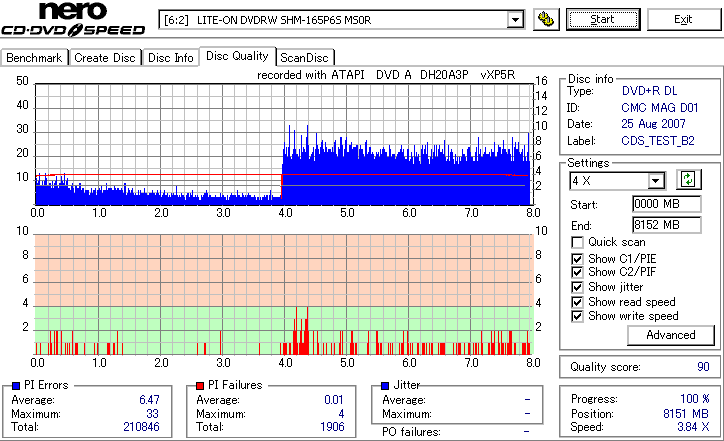Click the PO failures label
Viewport: 724px width, 441px height.
(x=411, y=432)
